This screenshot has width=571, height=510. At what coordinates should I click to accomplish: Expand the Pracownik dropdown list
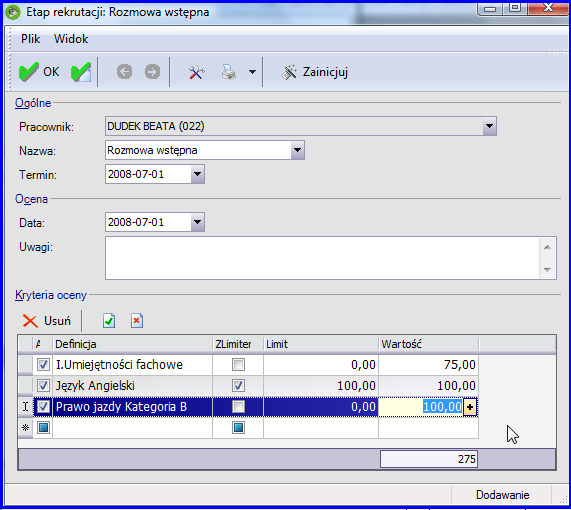[489, 126]
